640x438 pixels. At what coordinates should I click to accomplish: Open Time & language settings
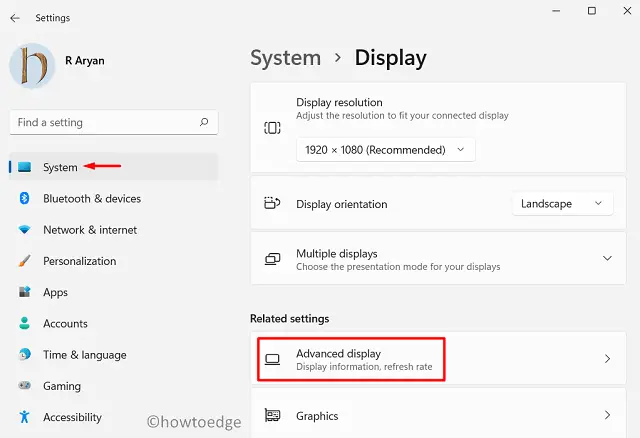tap(84, 354)
